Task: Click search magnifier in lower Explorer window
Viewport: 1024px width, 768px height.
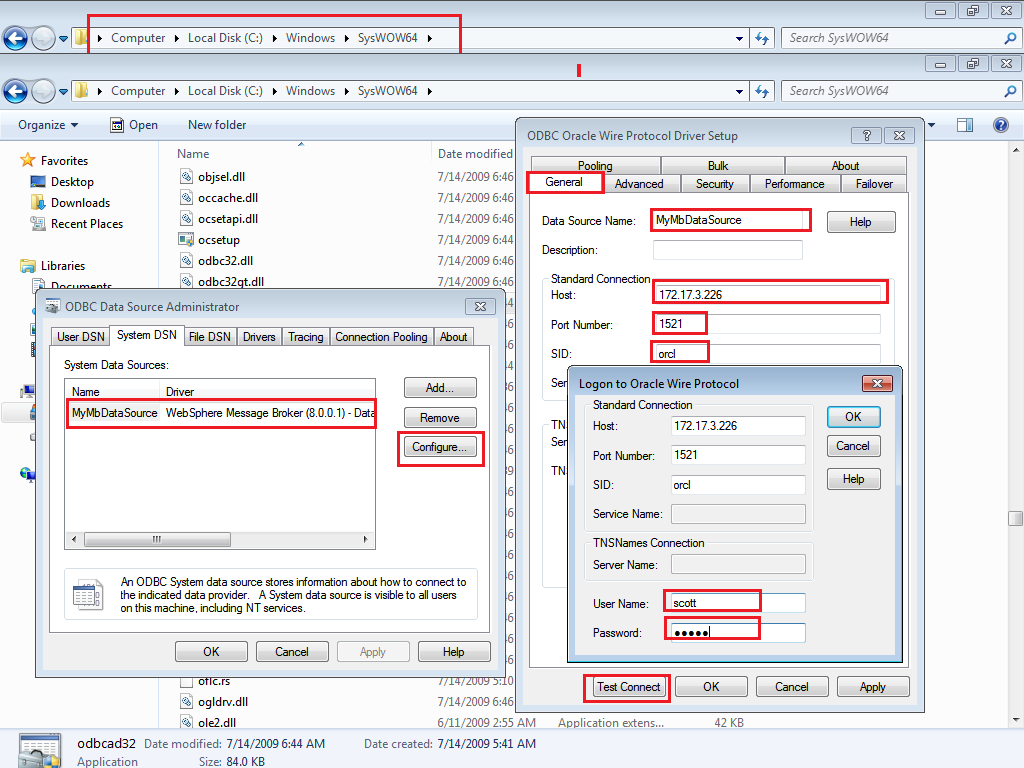Action: 1010,91
